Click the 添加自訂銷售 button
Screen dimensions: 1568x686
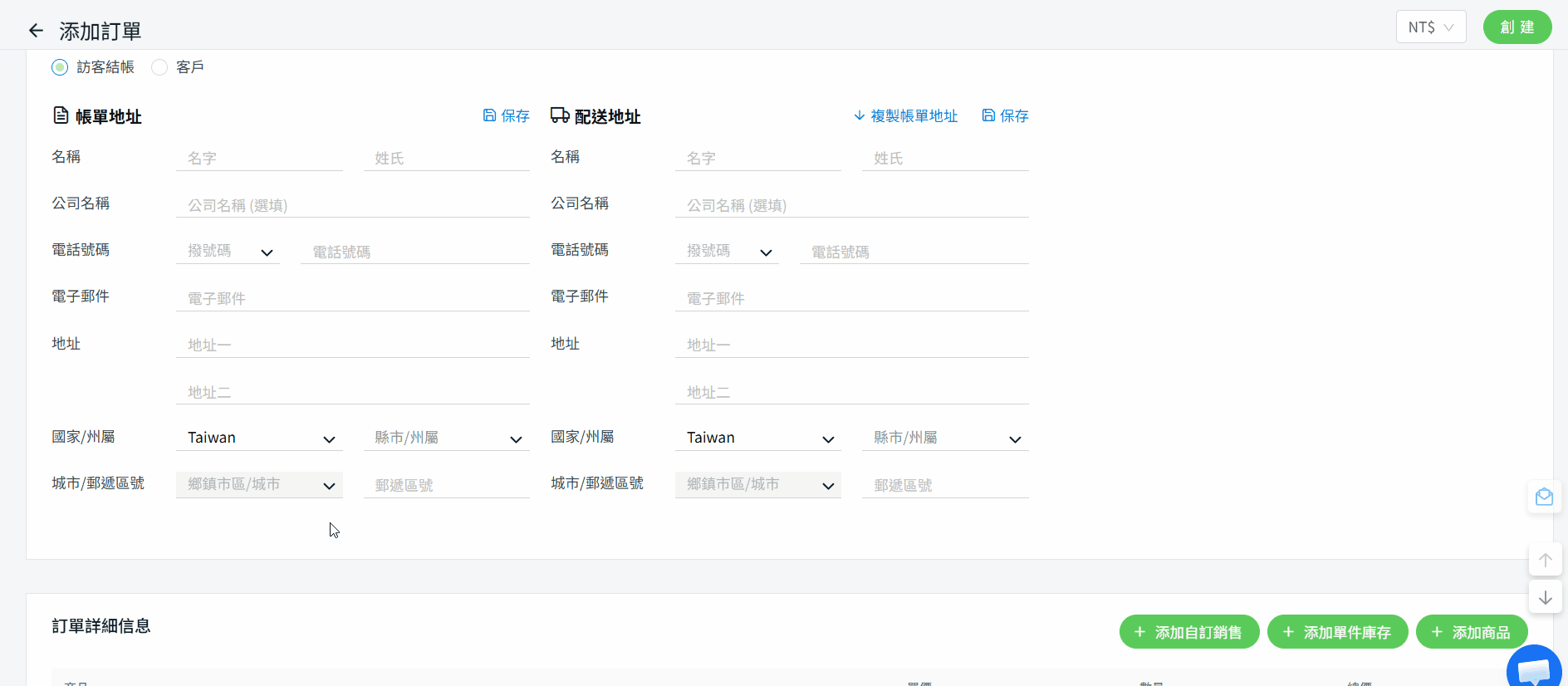pyautogui.click(x=1188, y=632)
